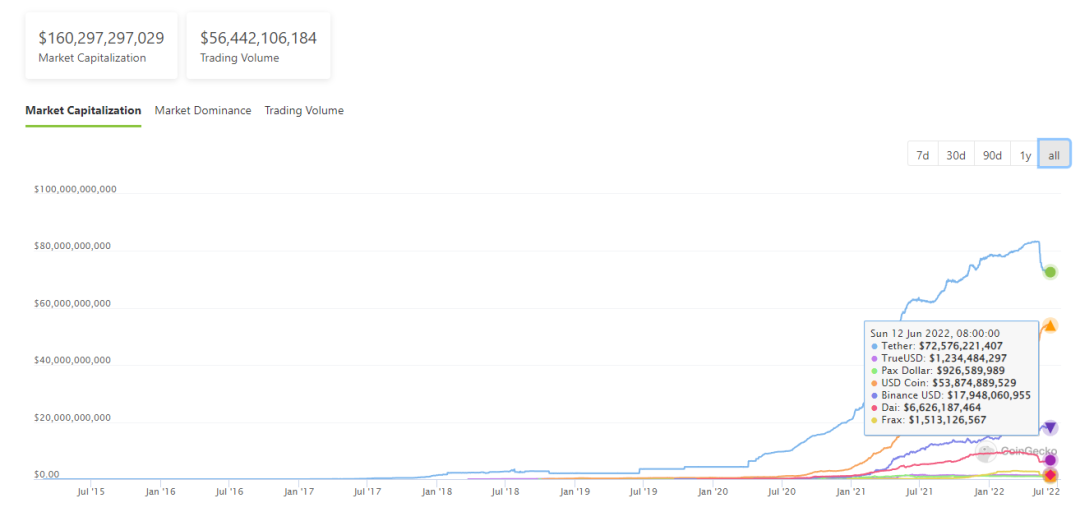Screen dimensions: 1080x512
Task: Click the Market Capitalization card label
Action: 92,58
